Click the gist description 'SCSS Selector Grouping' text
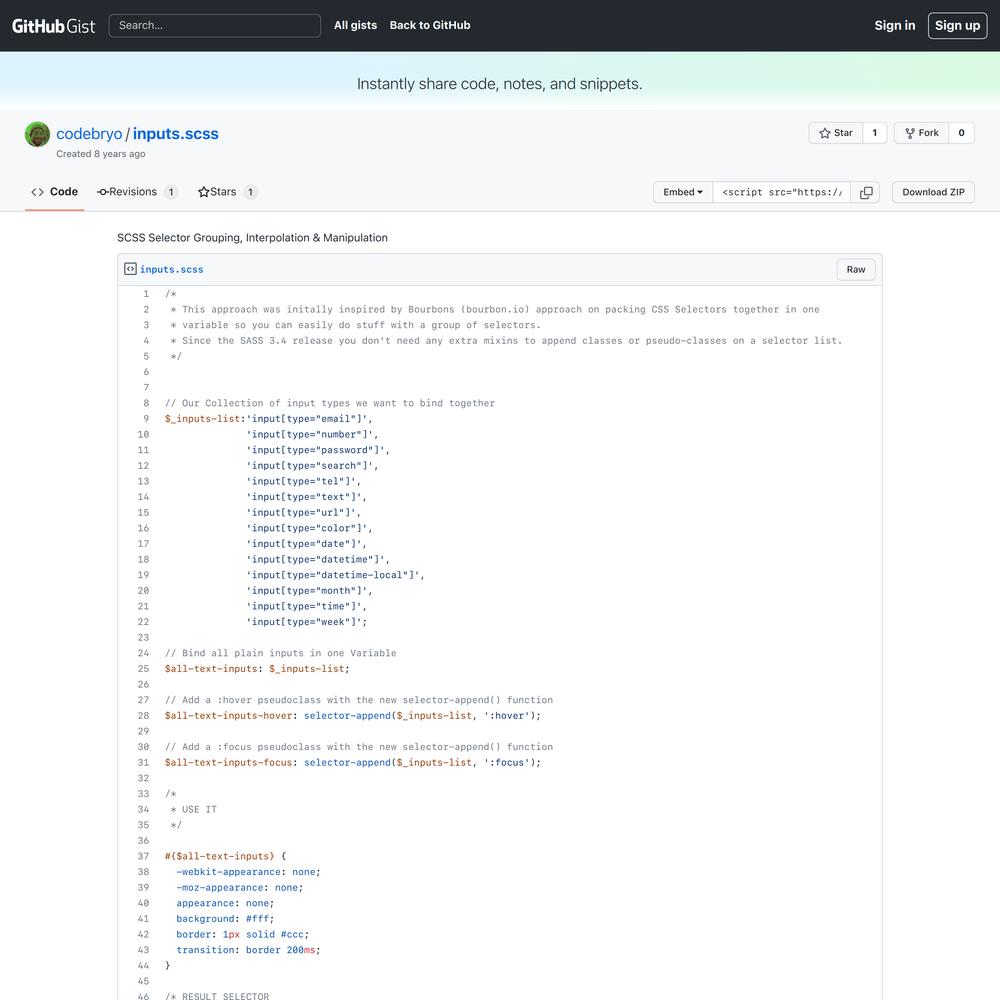Screen dimensions: 1000x1000 [x=252, y=238]
